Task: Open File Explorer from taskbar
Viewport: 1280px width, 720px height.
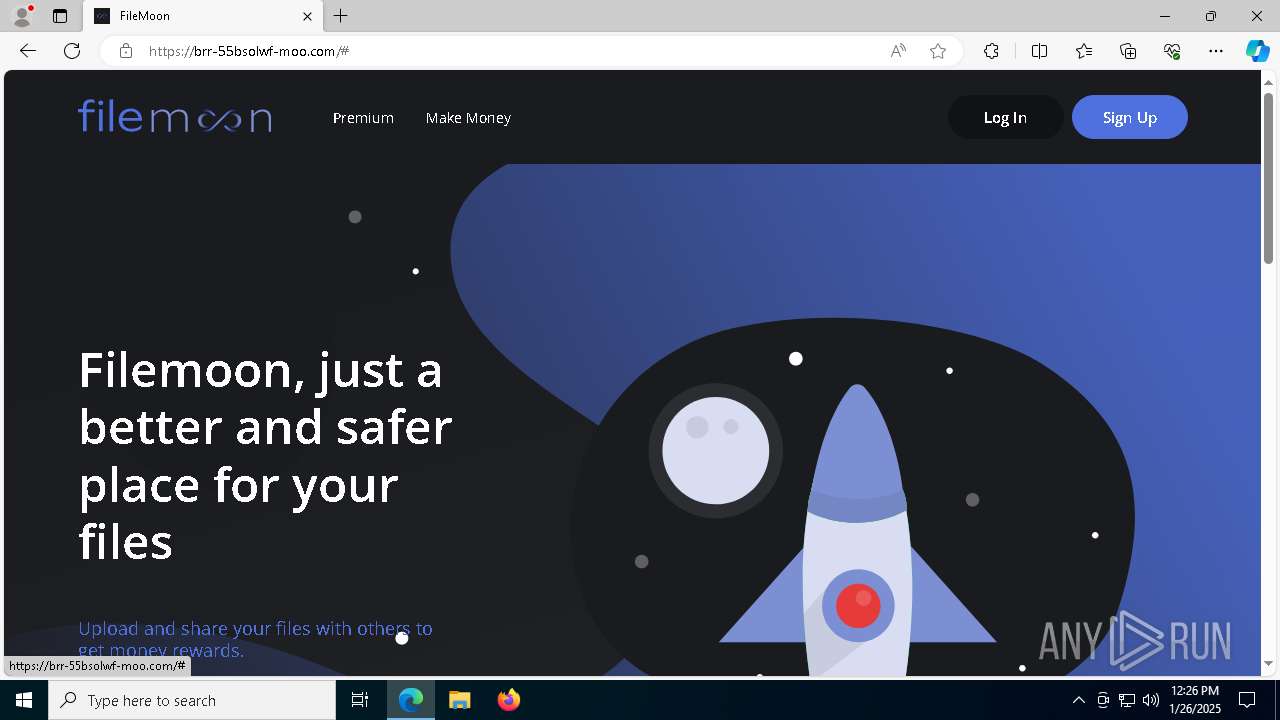Action: coord(459,700)
